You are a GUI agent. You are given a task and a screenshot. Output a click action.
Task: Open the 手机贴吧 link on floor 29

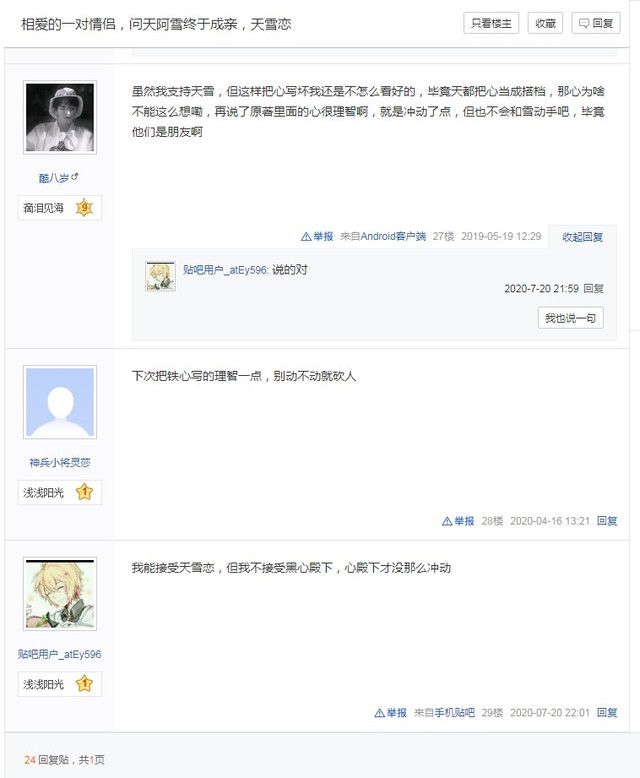455,713
